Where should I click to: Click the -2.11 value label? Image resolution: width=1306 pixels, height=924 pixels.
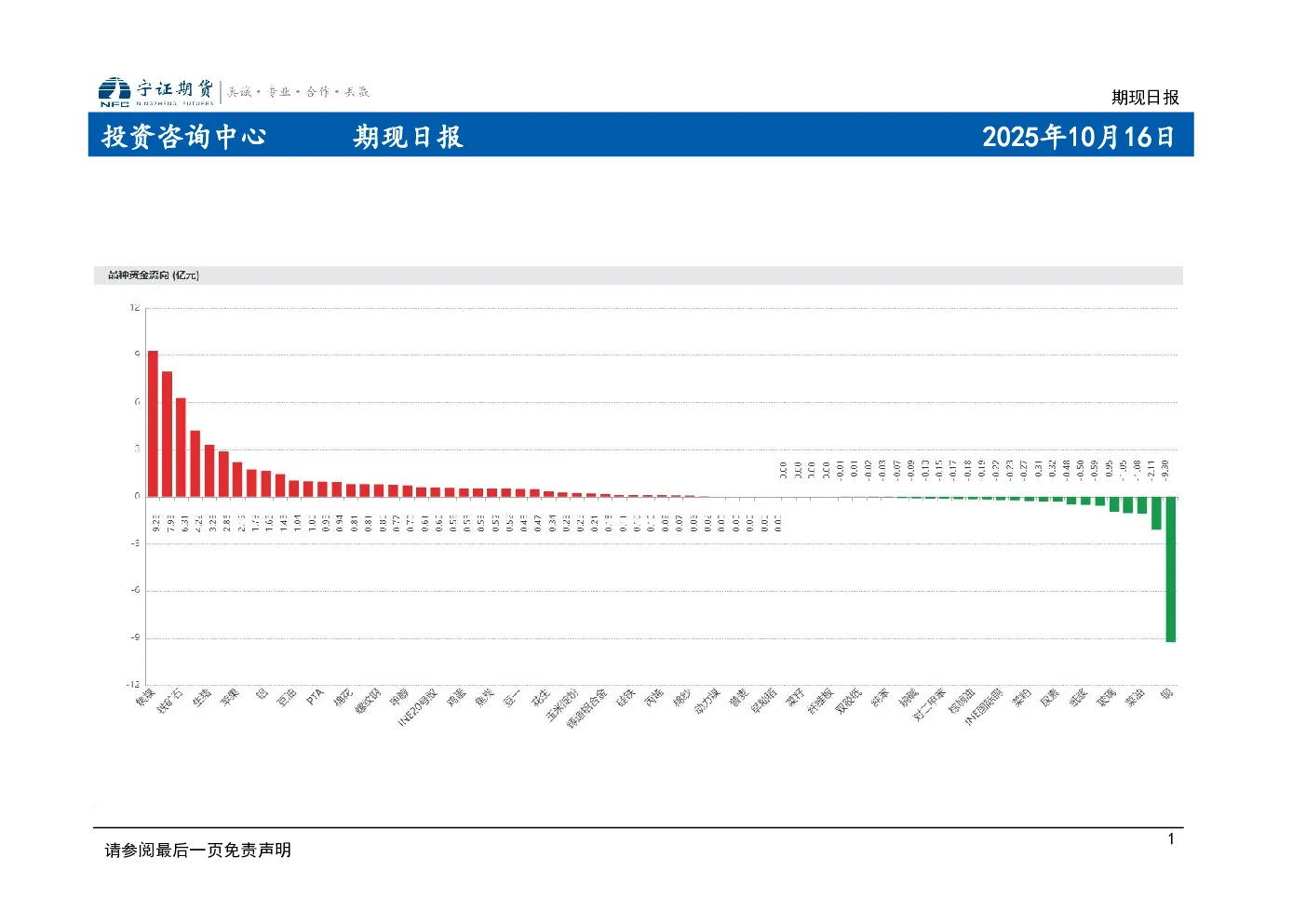click(x=1151, y=470)
